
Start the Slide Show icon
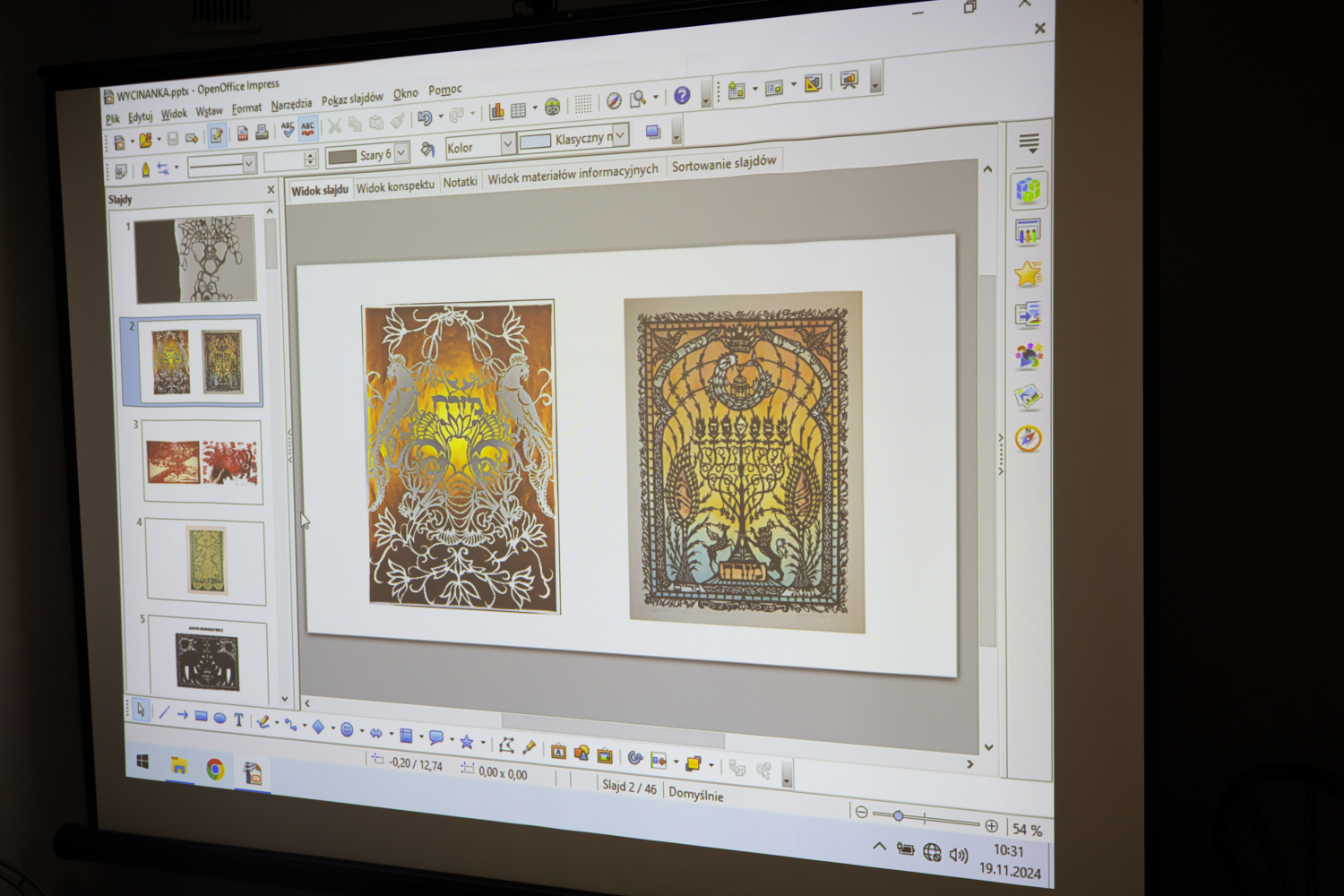[849, 81]
